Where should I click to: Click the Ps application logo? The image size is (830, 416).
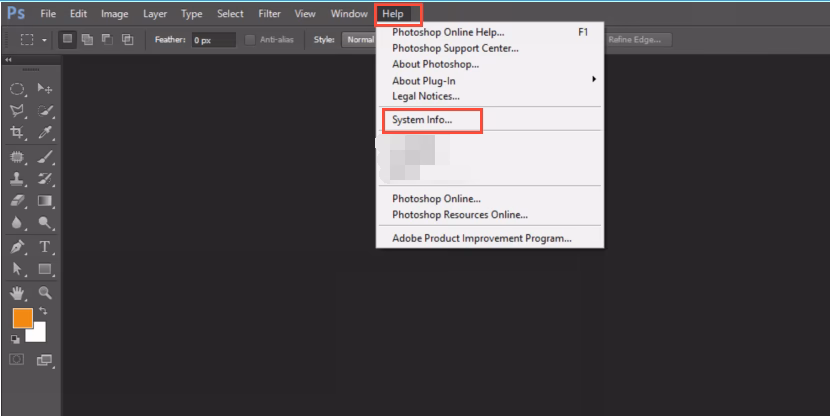(16, 13)
